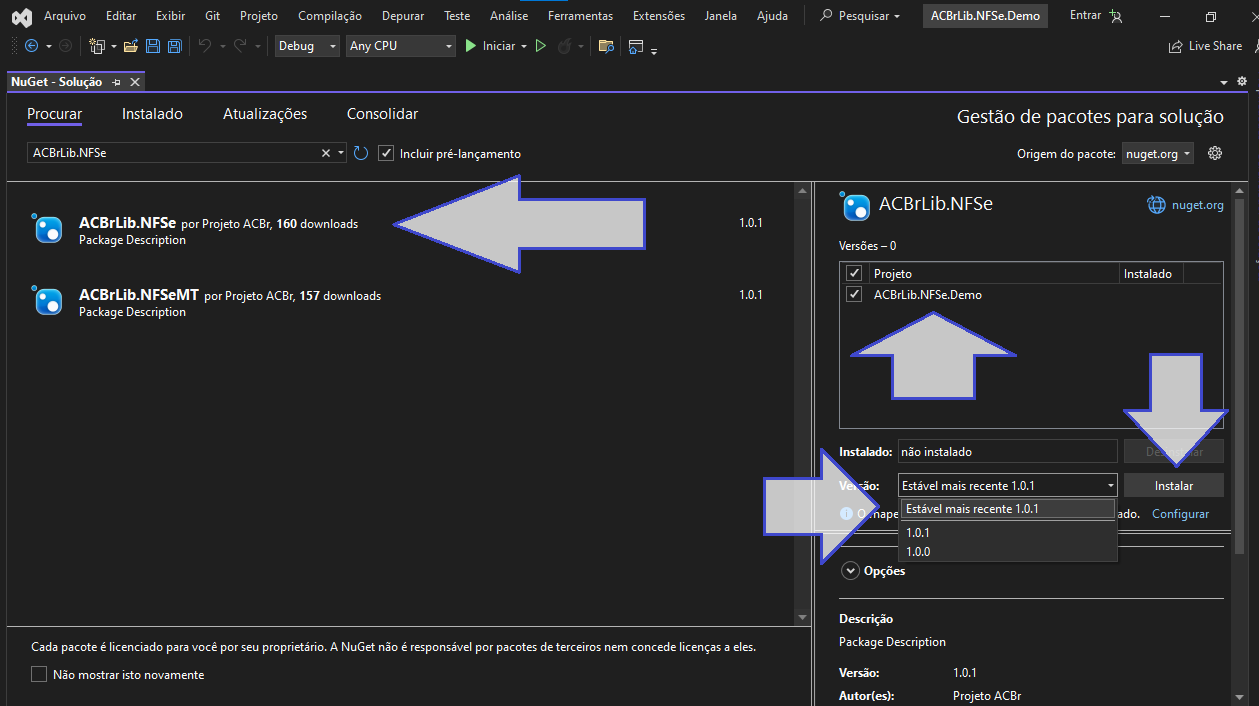The image size is (1259, 706).
Task: Select version 1.0.1 in dropdown list
Action: click(x=1007, y=533)
